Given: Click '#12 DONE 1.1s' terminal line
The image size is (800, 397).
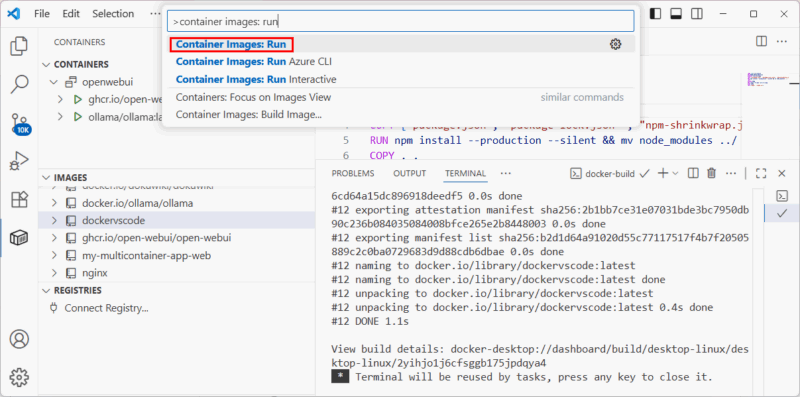Looking at the screenshot, I should click(370, 321).
